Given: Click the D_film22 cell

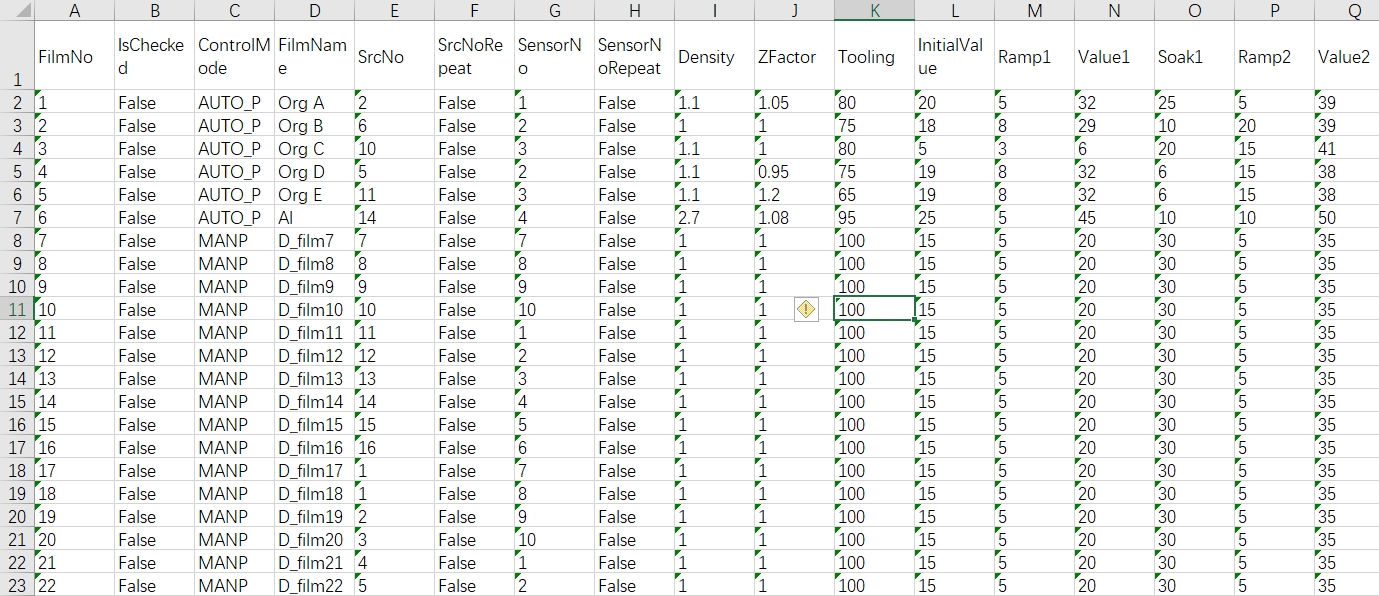Looking at the screenshot, I should (314, 586).
